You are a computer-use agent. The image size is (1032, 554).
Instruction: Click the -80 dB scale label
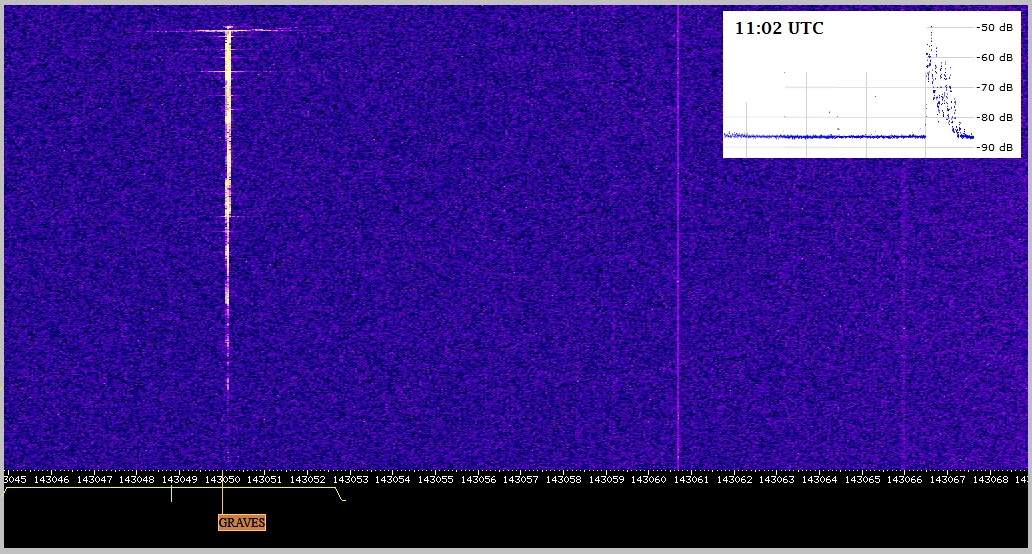994,118
